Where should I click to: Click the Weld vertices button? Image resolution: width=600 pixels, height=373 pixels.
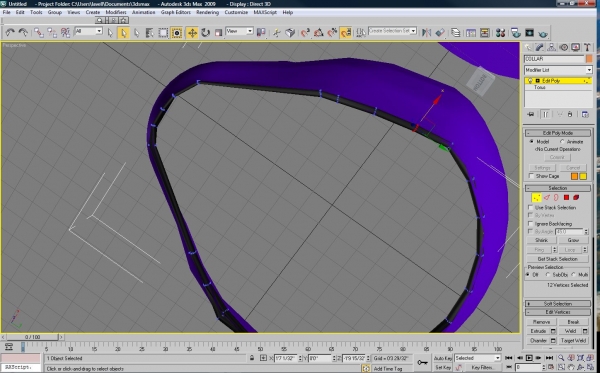click(570, 331)
